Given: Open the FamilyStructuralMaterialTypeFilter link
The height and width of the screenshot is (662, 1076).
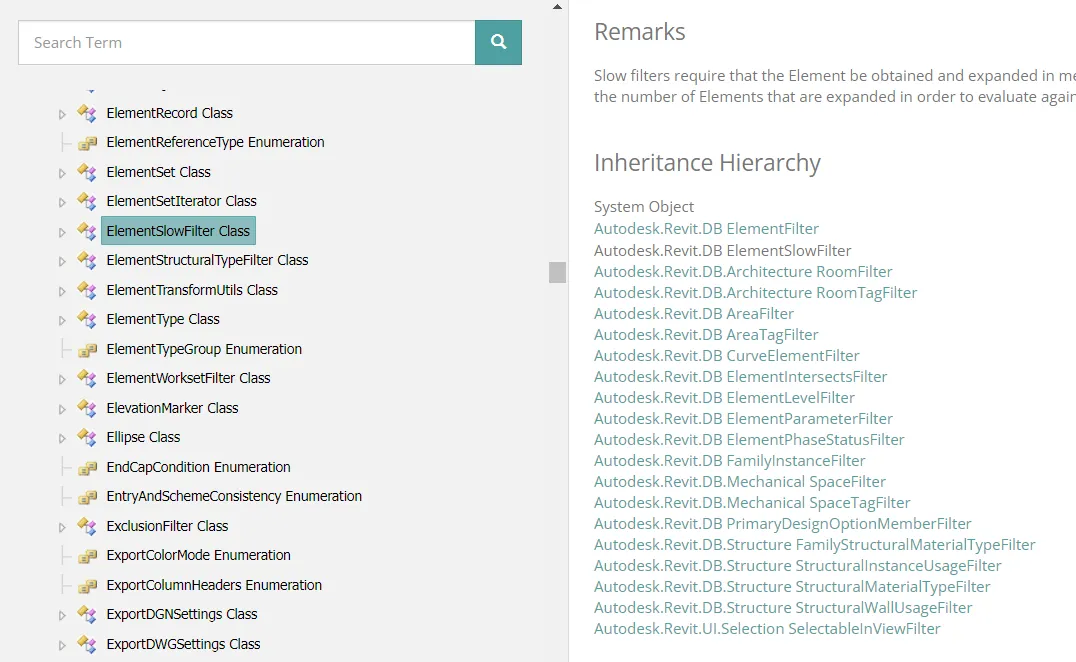Looking at the screenshot, I should 815,545.
